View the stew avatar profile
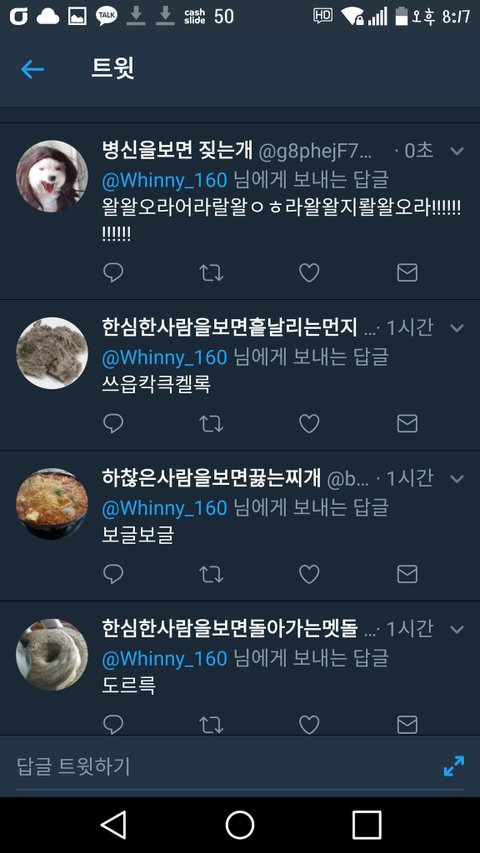This screenshot has width=480, height=853. 52,504
